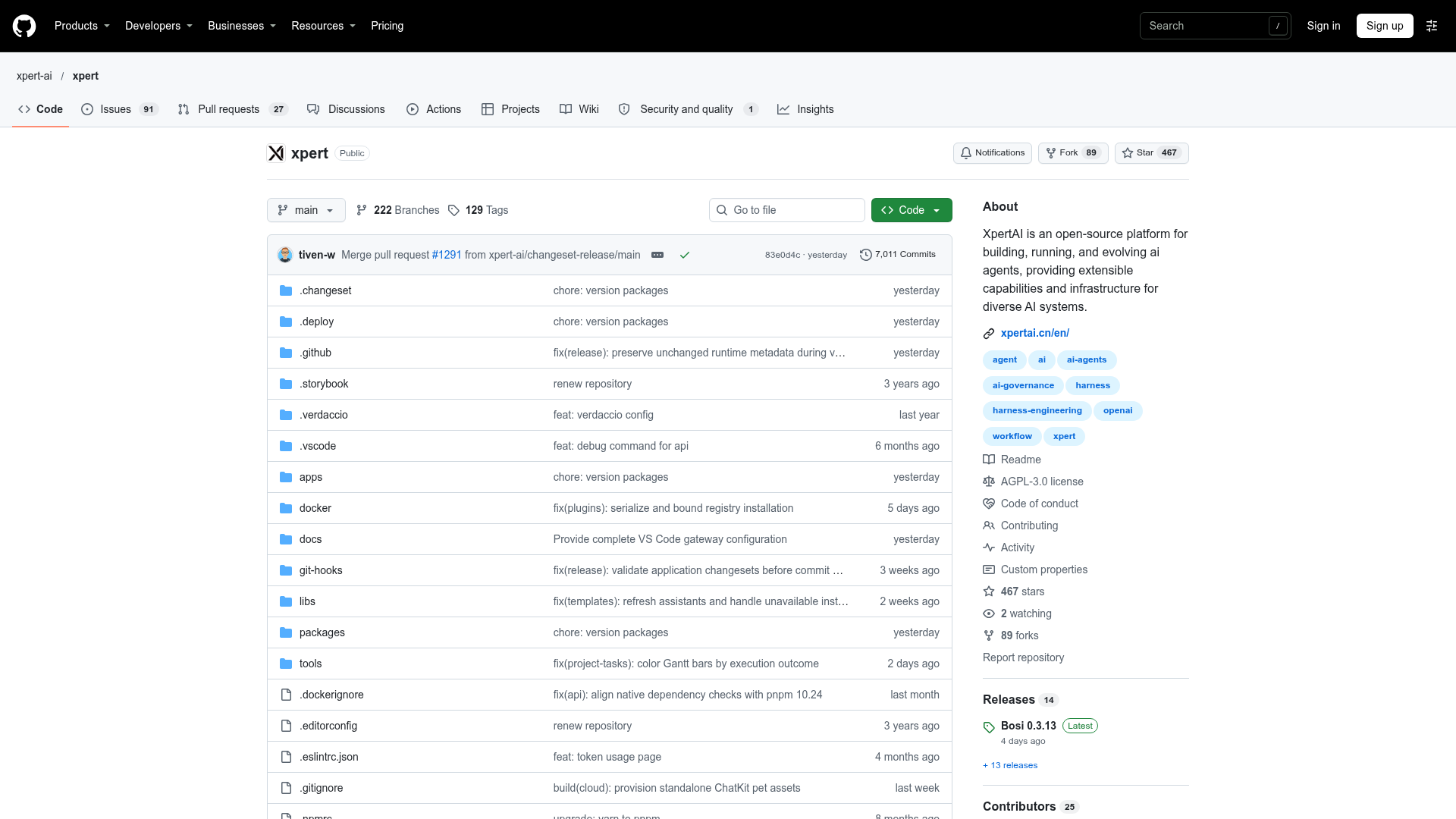Select the ai-governance topic tag

[1023, 385]
